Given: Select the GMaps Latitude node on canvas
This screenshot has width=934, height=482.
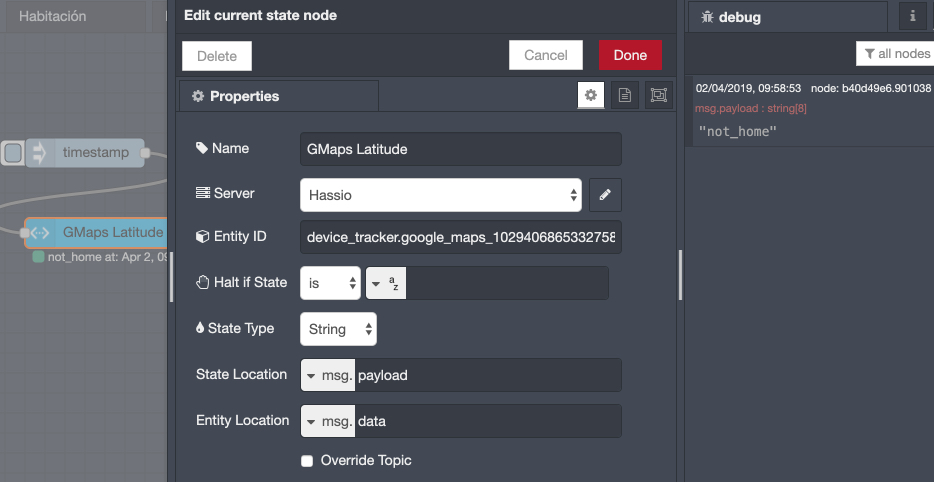Looking at the screenshot, I should point(98,232).
